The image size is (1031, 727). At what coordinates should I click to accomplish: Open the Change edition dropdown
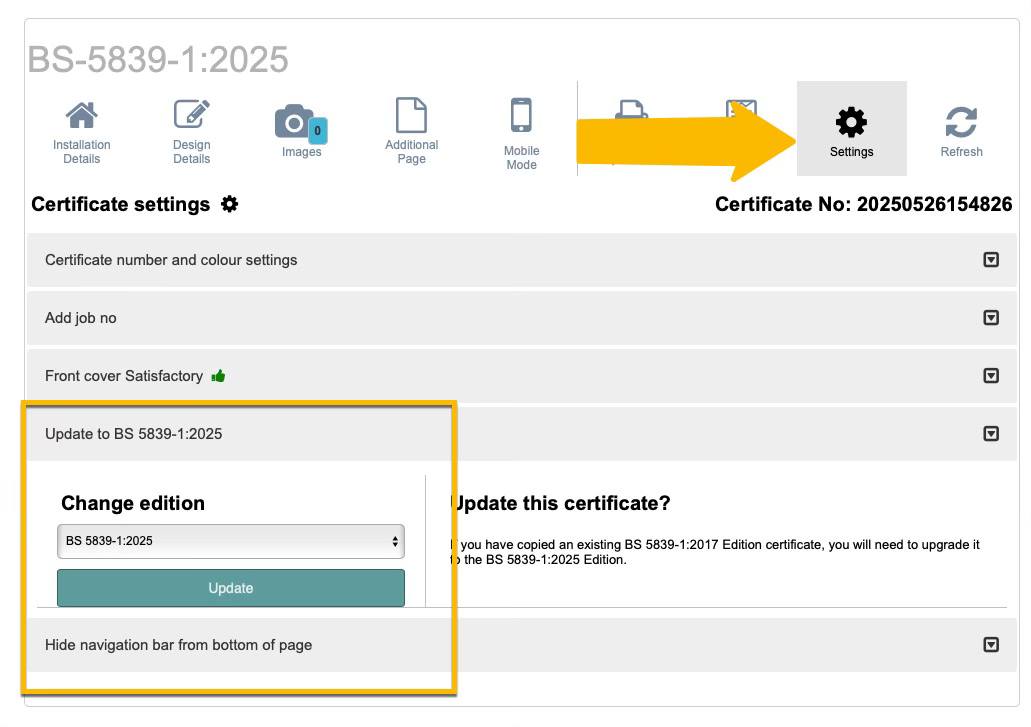[231, 541]
